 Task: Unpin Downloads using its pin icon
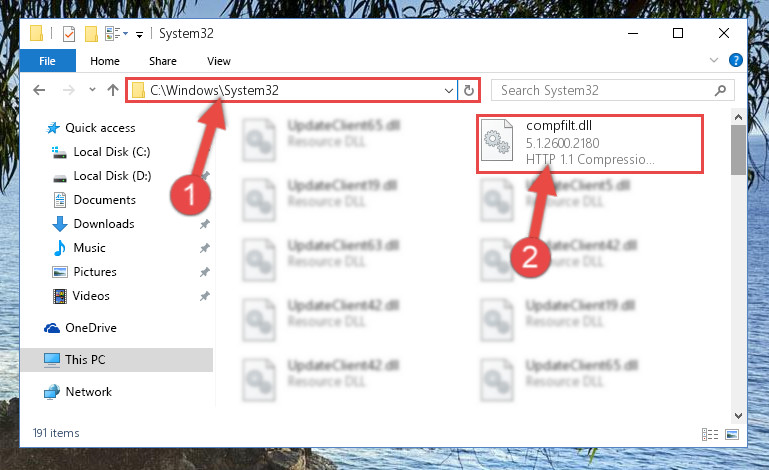[x=205, y=224]
